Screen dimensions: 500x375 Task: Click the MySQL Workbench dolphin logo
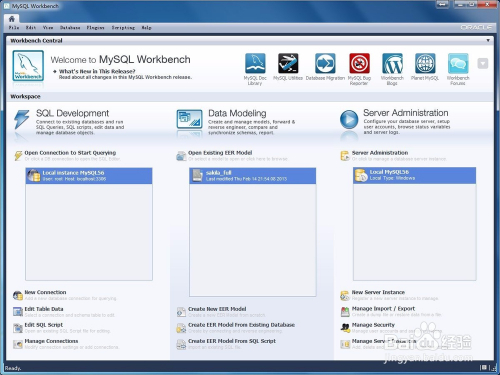[28, 66]
